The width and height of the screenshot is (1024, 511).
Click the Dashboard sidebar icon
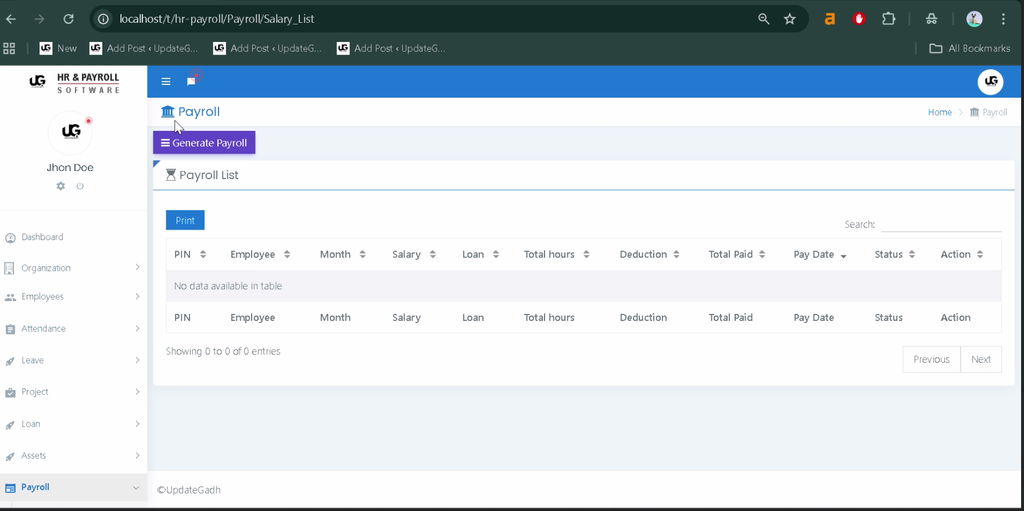pyautogui.click(x=10, y=238)
